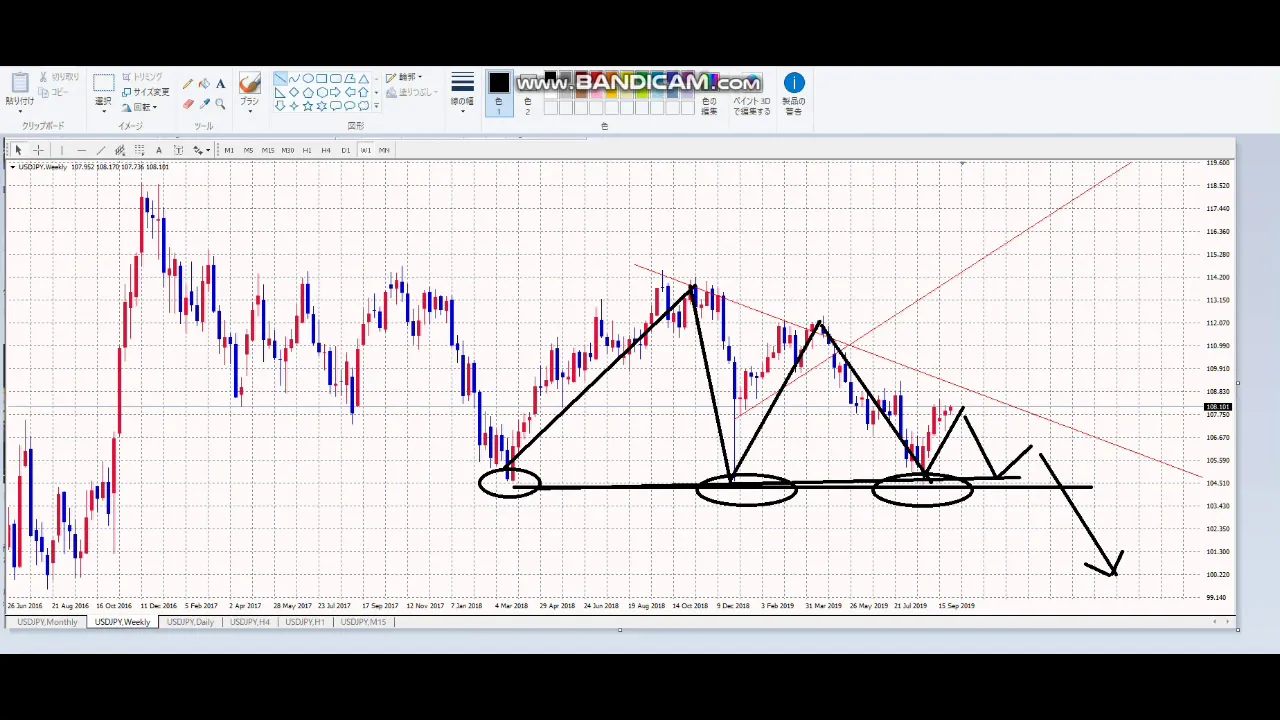This screenshot has width=1280, height=720.
Task: Open the Fill (塗りつぶし) dropdown
Action: 412,92
